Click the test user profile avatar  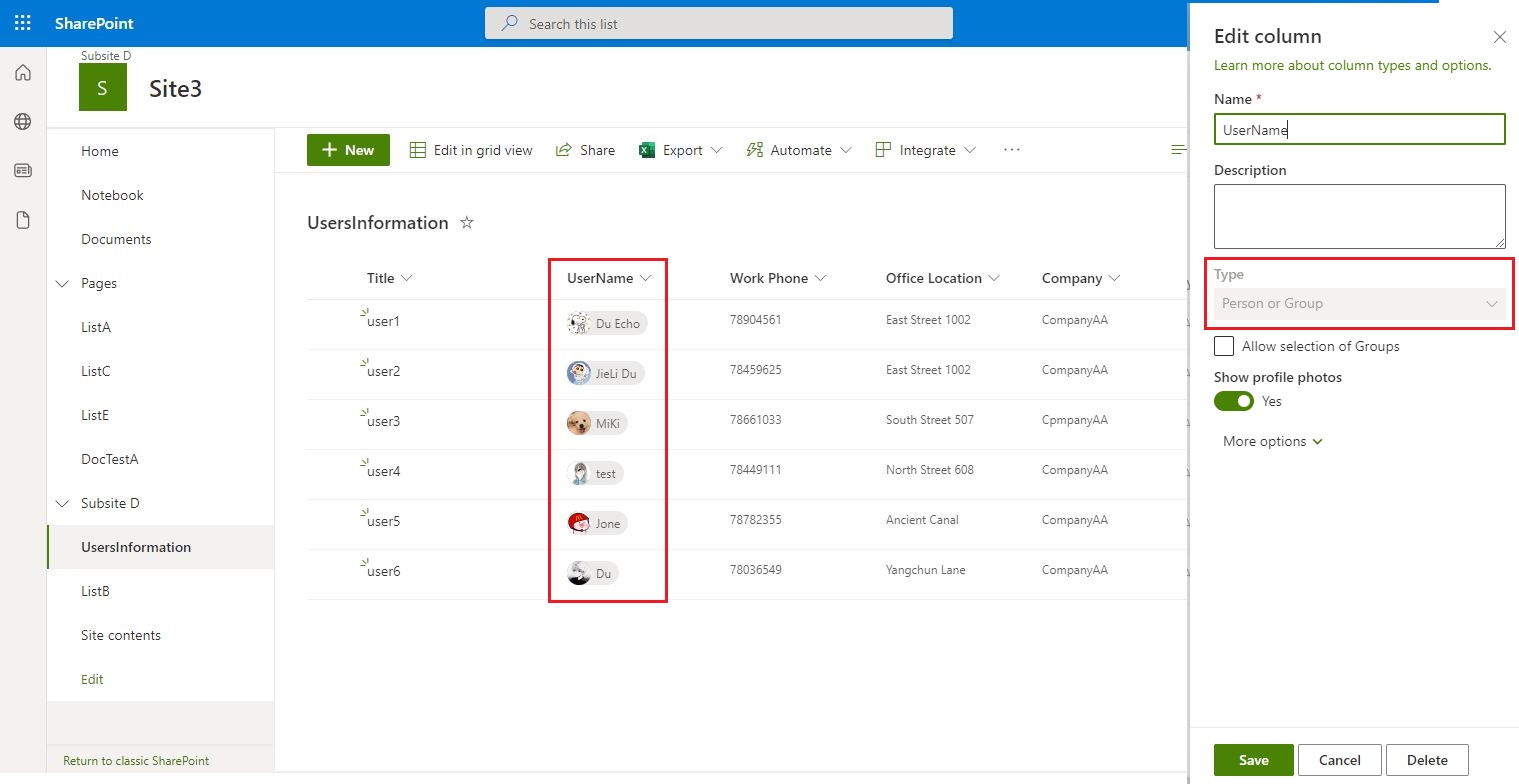[578, 473]
